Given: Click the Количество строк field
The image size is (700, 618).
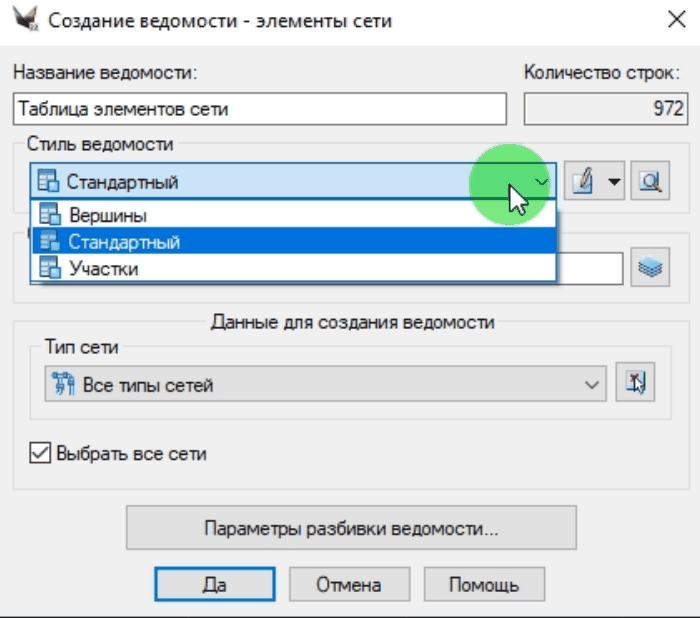Looking at the screenshot, I should [606, 109].
